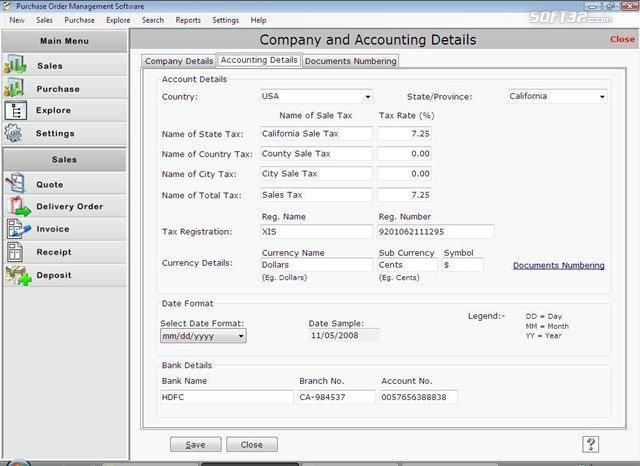
Task: Click the Save button
Action: [196, 444]
